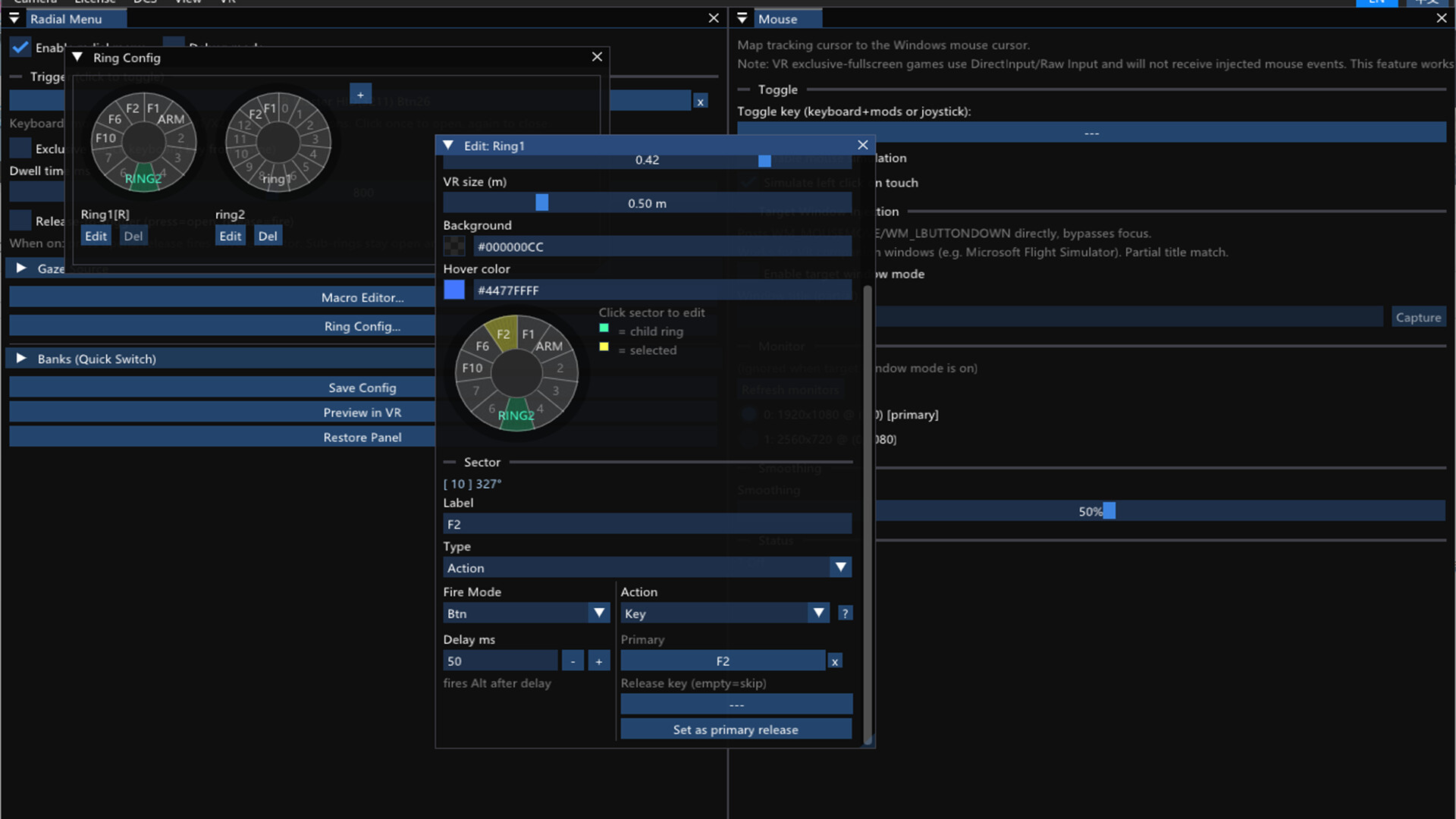Open the Action help question mark
1456x819 pixels.
(845, 613)
